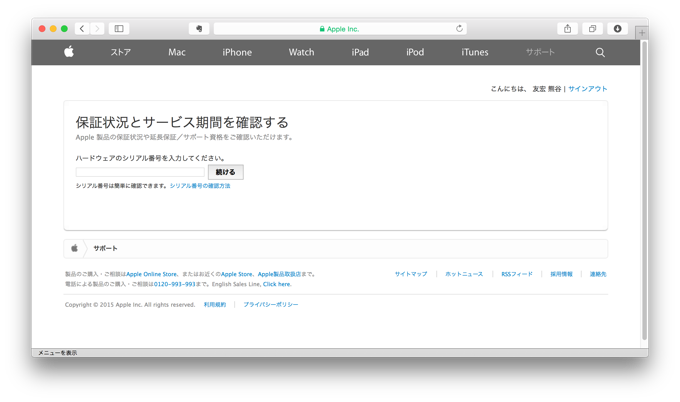680x402 pixels.
Task: Add a new tab with plus button
Action: [x=642, y=33]
